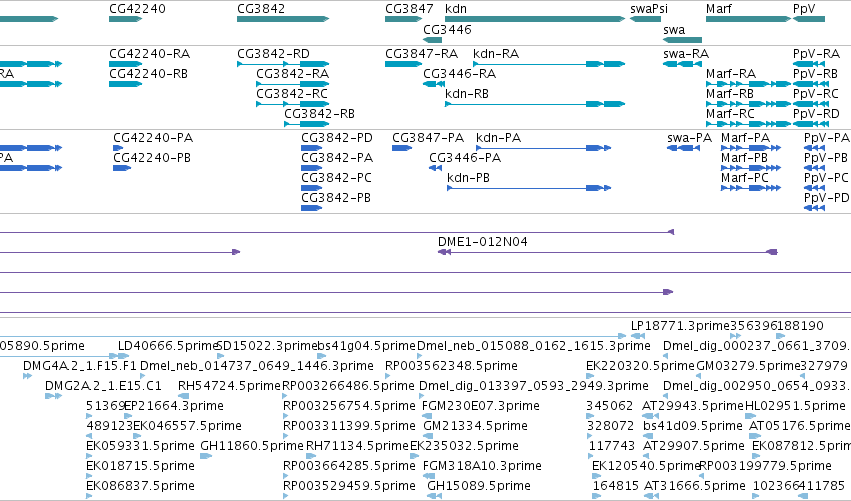
Task: Select EST SD15022.3prime
Action: (x=266, y=346)
